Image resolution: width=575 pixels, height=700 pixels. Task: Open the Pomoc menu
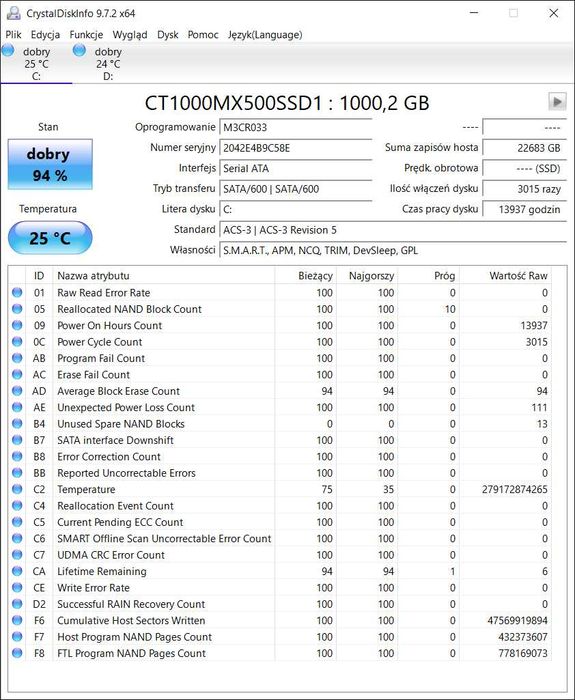pyautogui.click(x=203, y=35)
